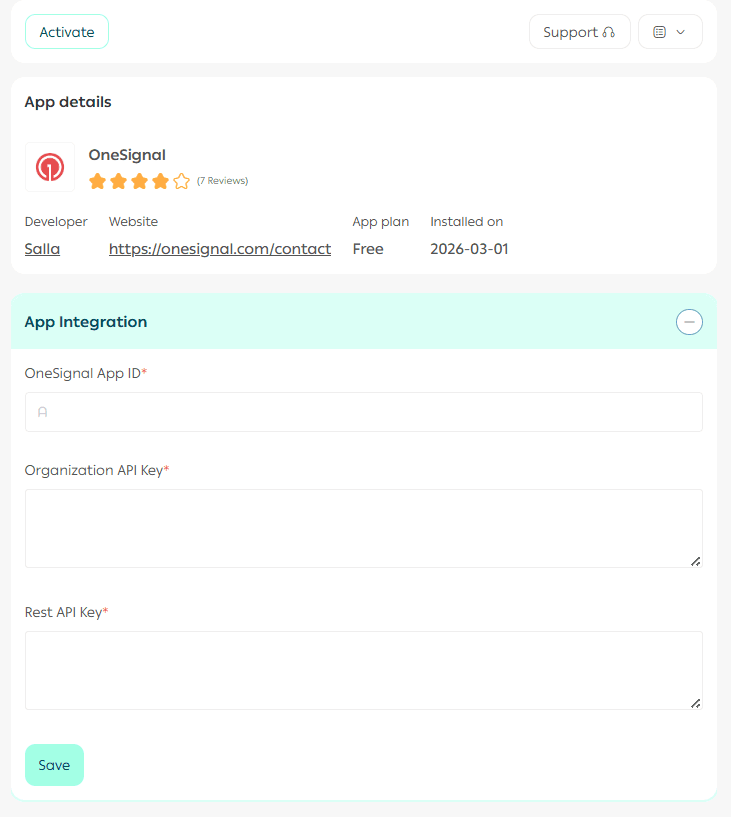Focus the OneSignal App ID field
731x817 pixels.
tap(364, 412)
